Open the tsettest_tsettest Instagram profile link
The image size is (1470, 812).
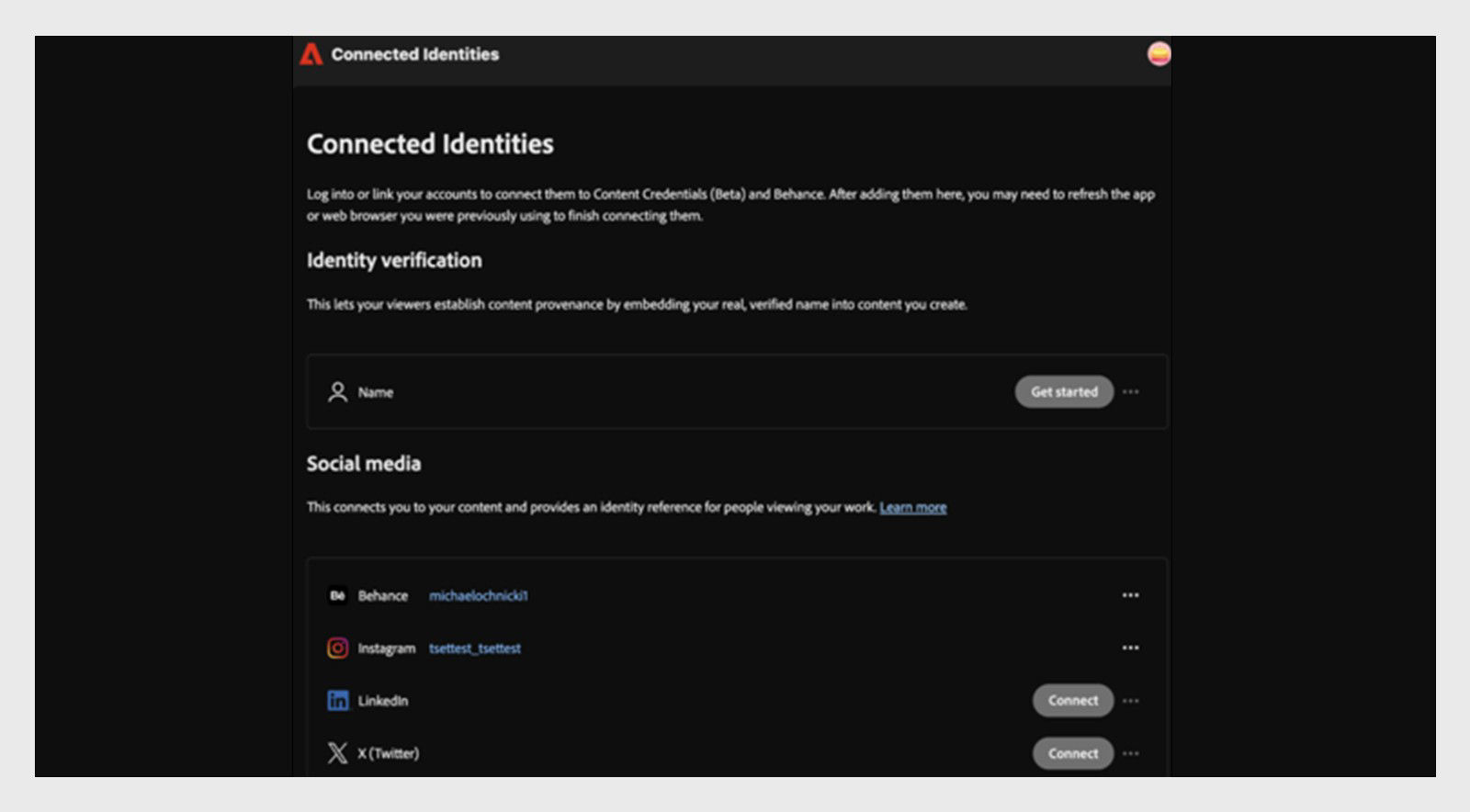[474, 648]
